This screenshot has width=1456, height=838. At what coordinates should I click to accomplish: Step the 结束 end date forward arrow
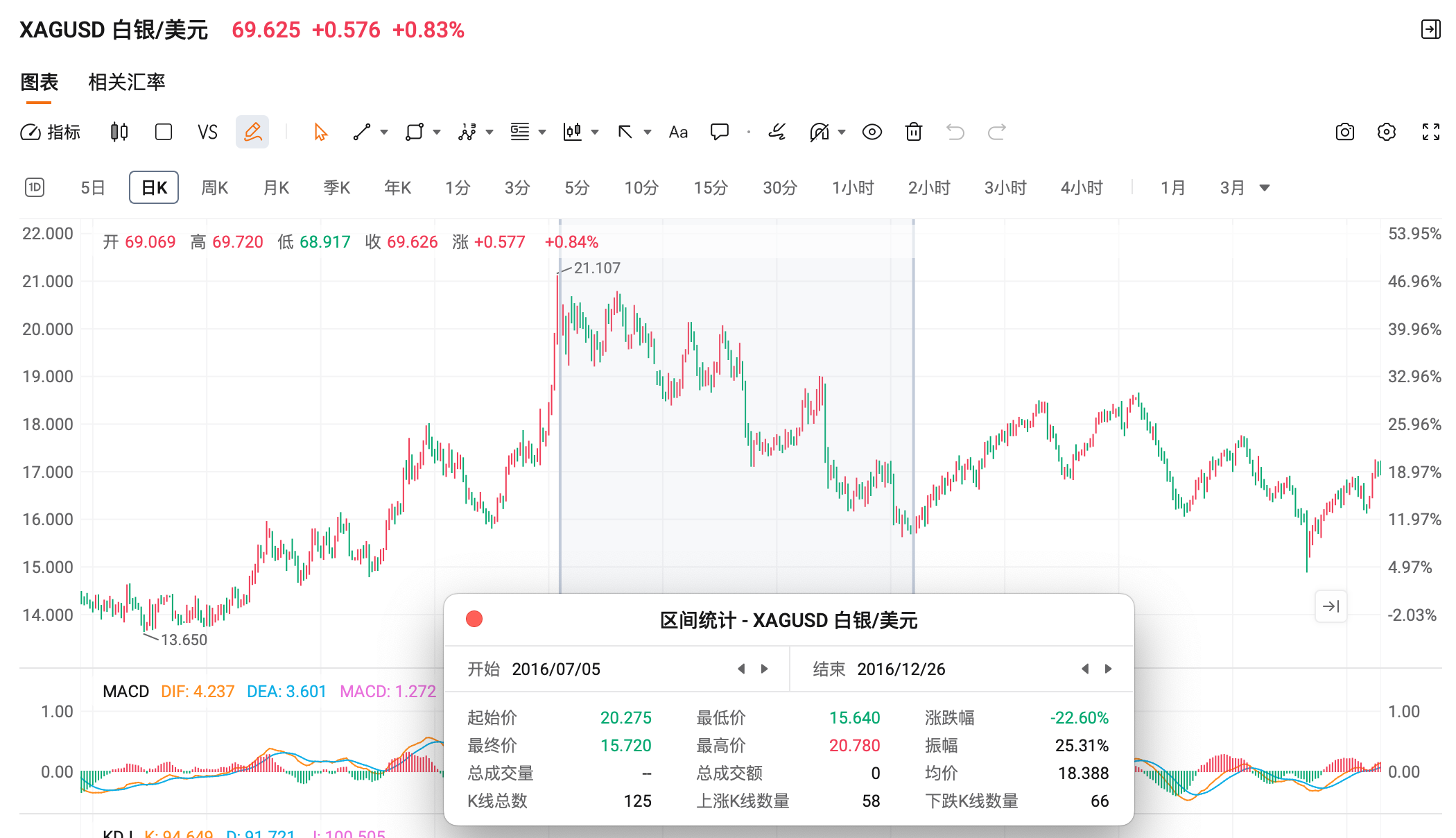[x=1108, y=669]
